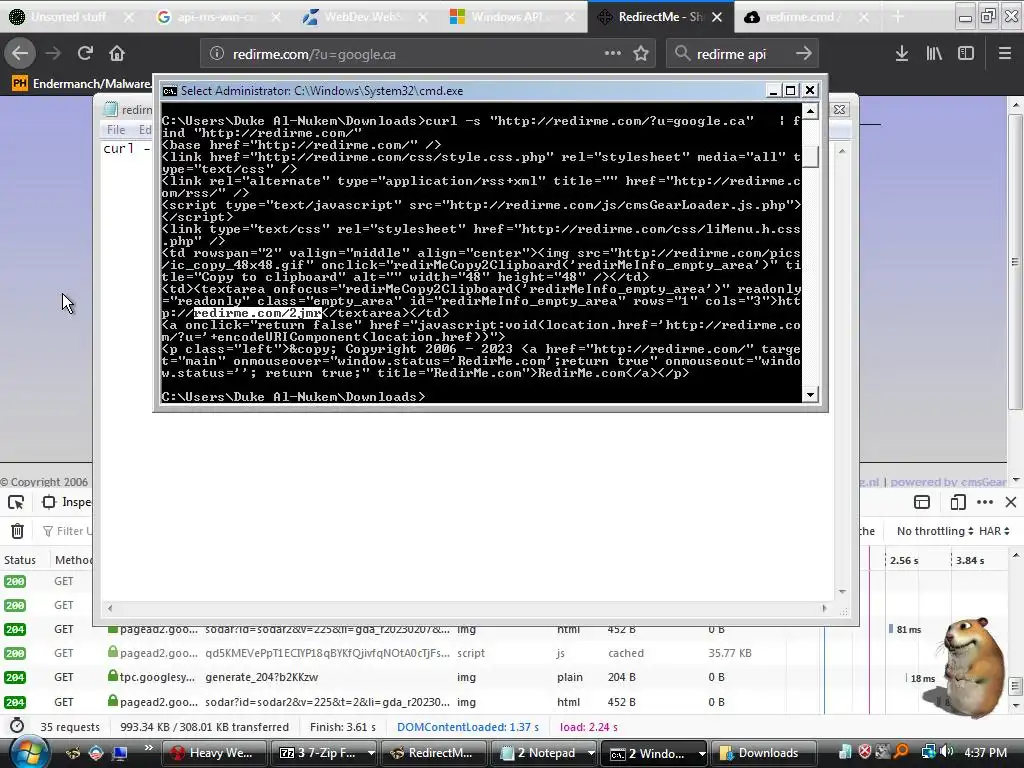
Task: Clear the network request list (trash icon)
Action: 18,531
